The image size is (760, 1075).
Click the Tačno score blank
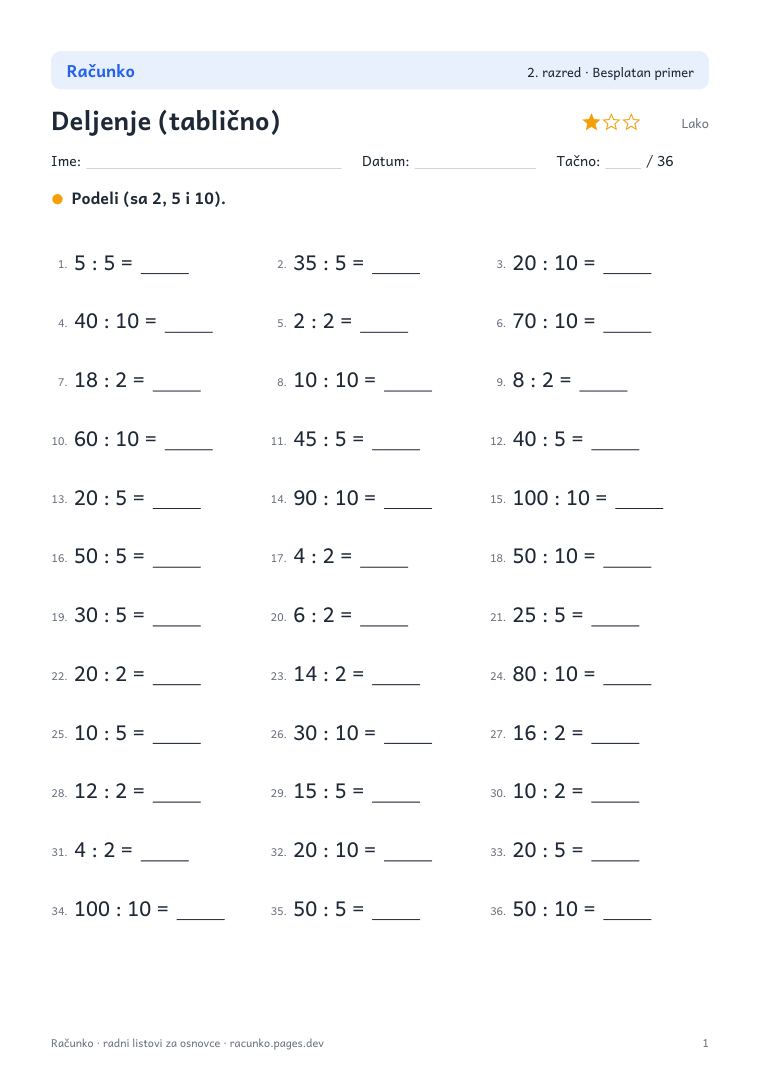pos(623,167)
